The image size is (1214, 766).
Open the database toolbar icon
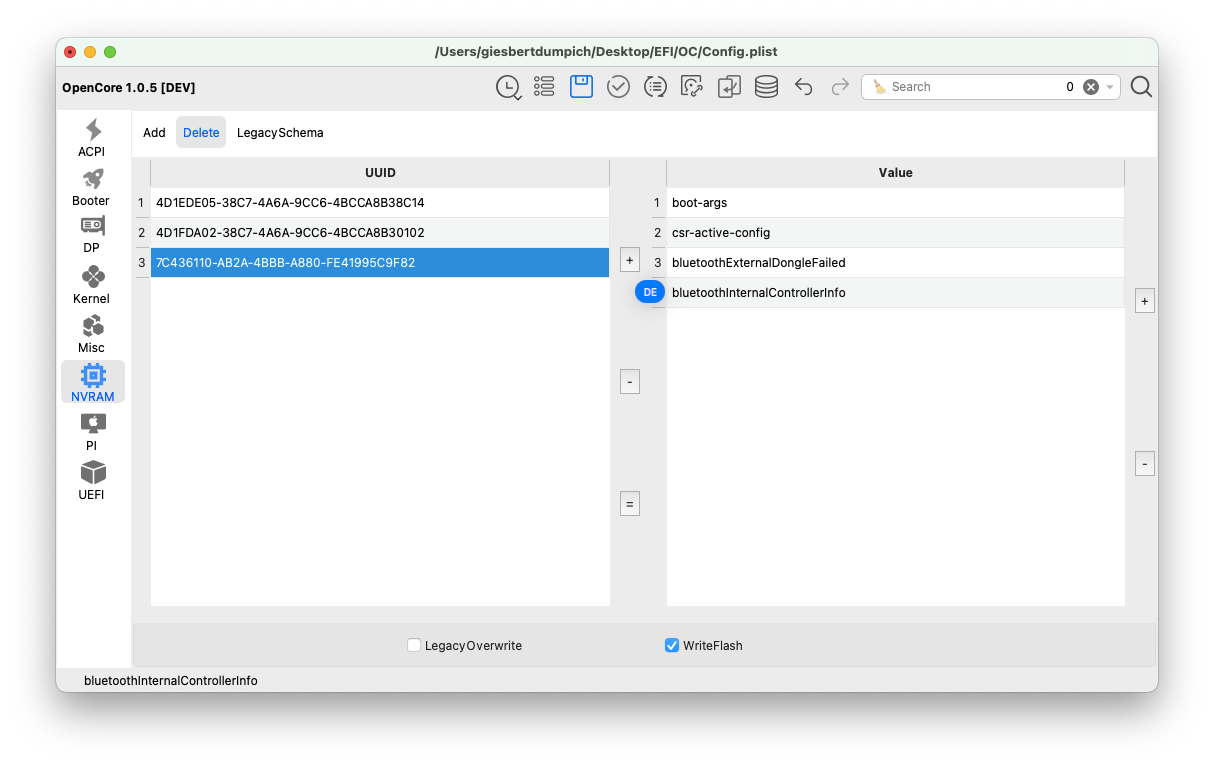tap(766, 87)
